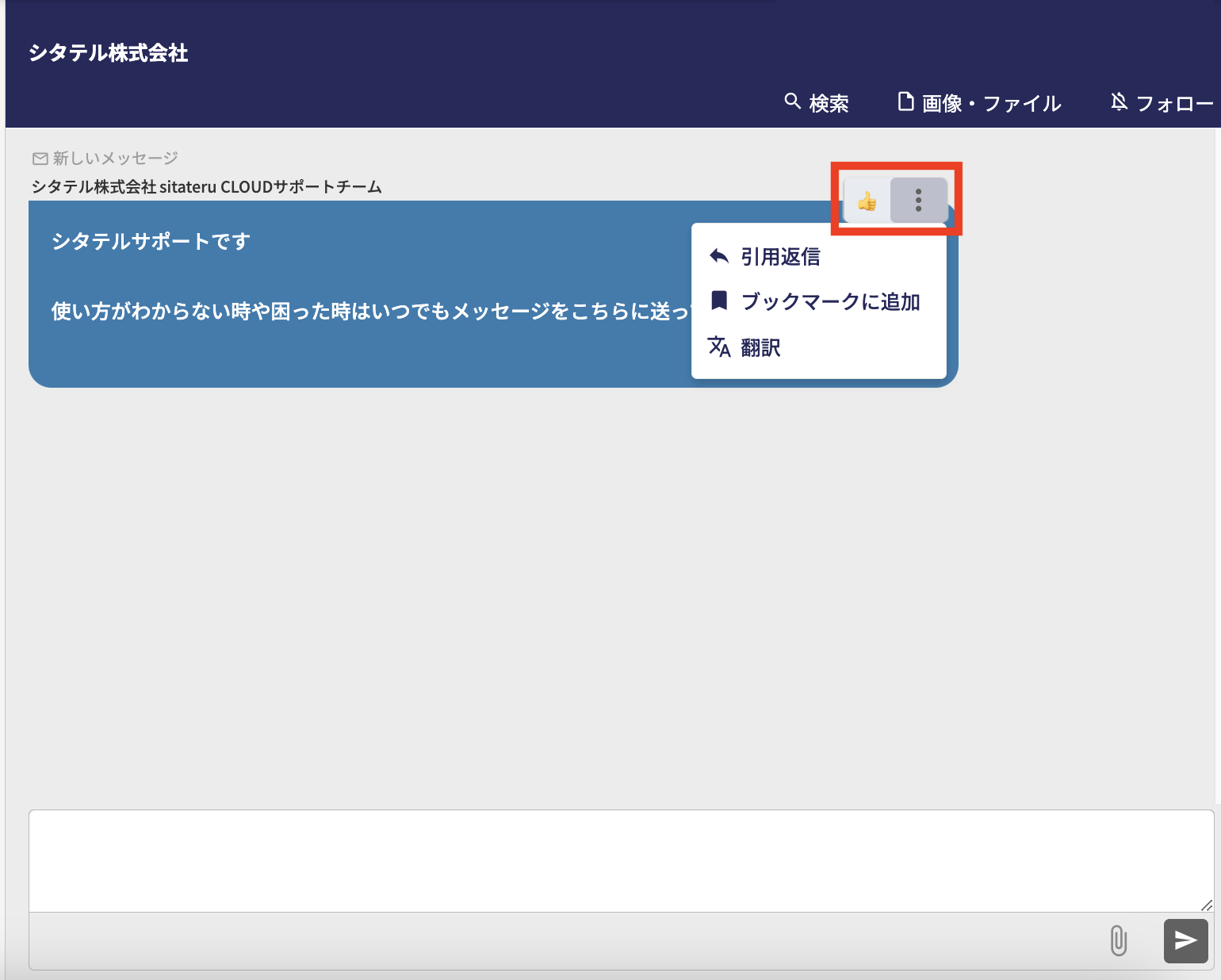Click the 新しいメッセージ label
This screenshot has width=1221, height=980.
(x=116, y=158)
